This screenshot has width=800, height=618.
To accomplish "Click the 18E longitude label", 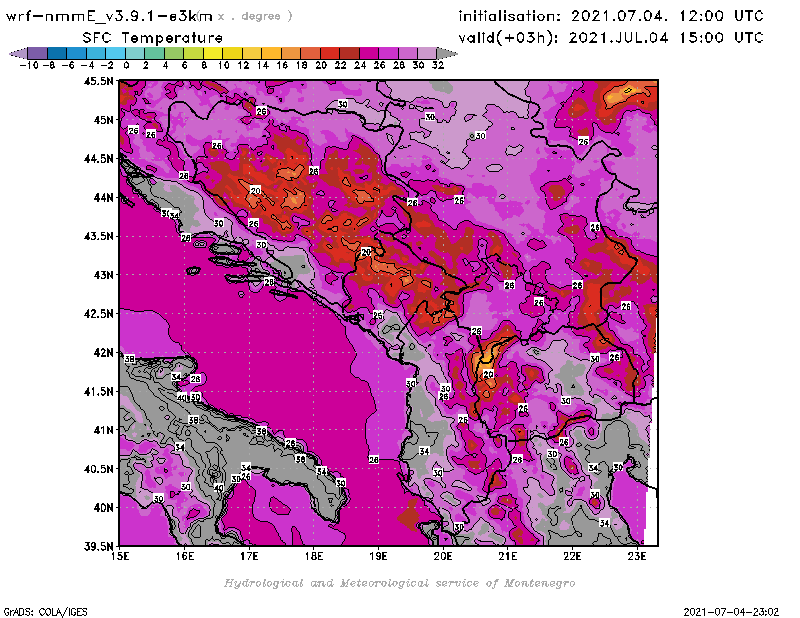I will coord(314,556).
